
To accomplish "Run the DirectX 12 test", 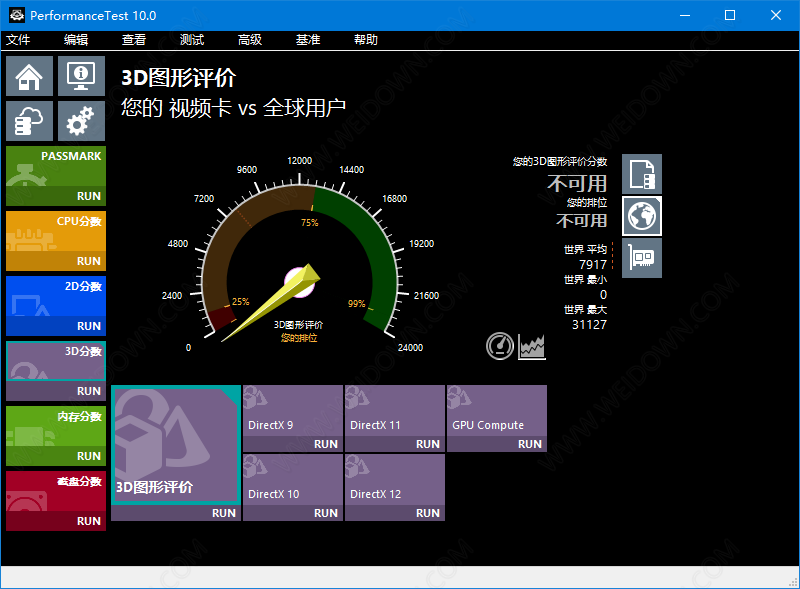I will (x=395, y=513).
